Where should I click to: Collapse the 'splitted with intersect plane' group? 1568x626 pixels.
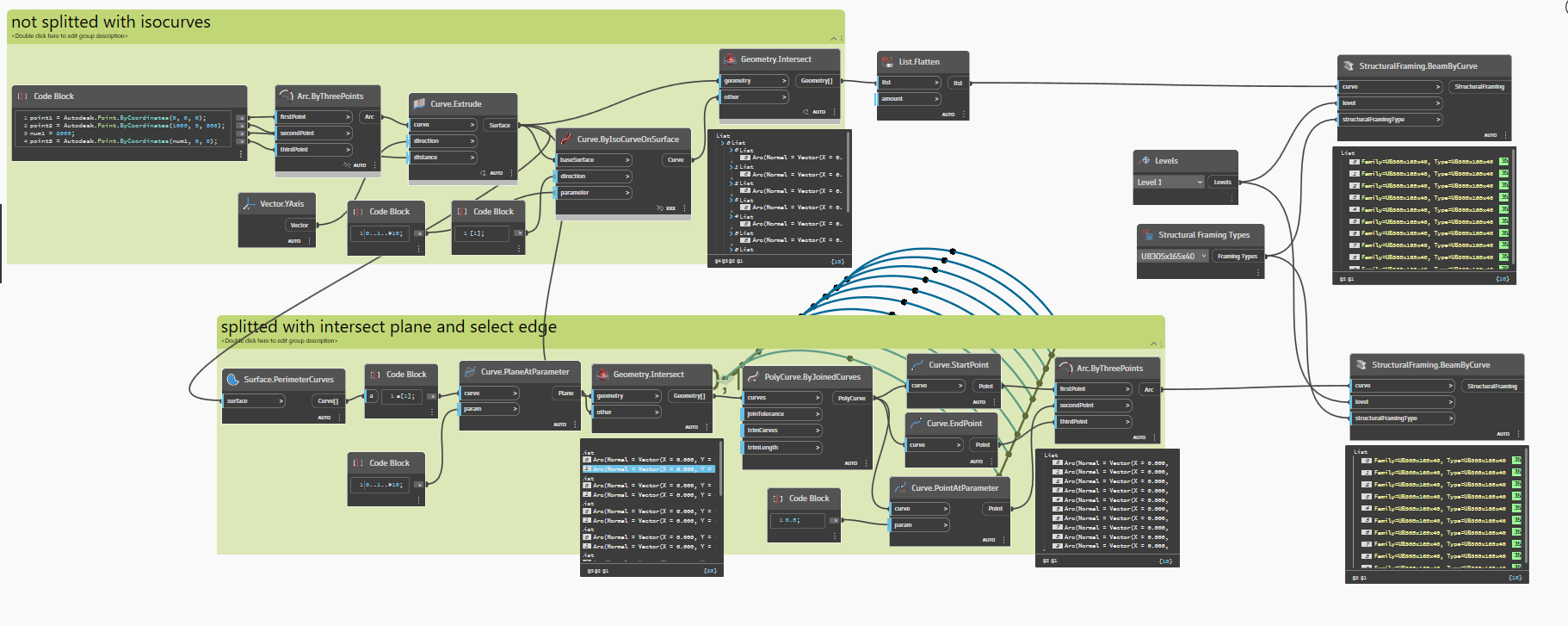1153,344
